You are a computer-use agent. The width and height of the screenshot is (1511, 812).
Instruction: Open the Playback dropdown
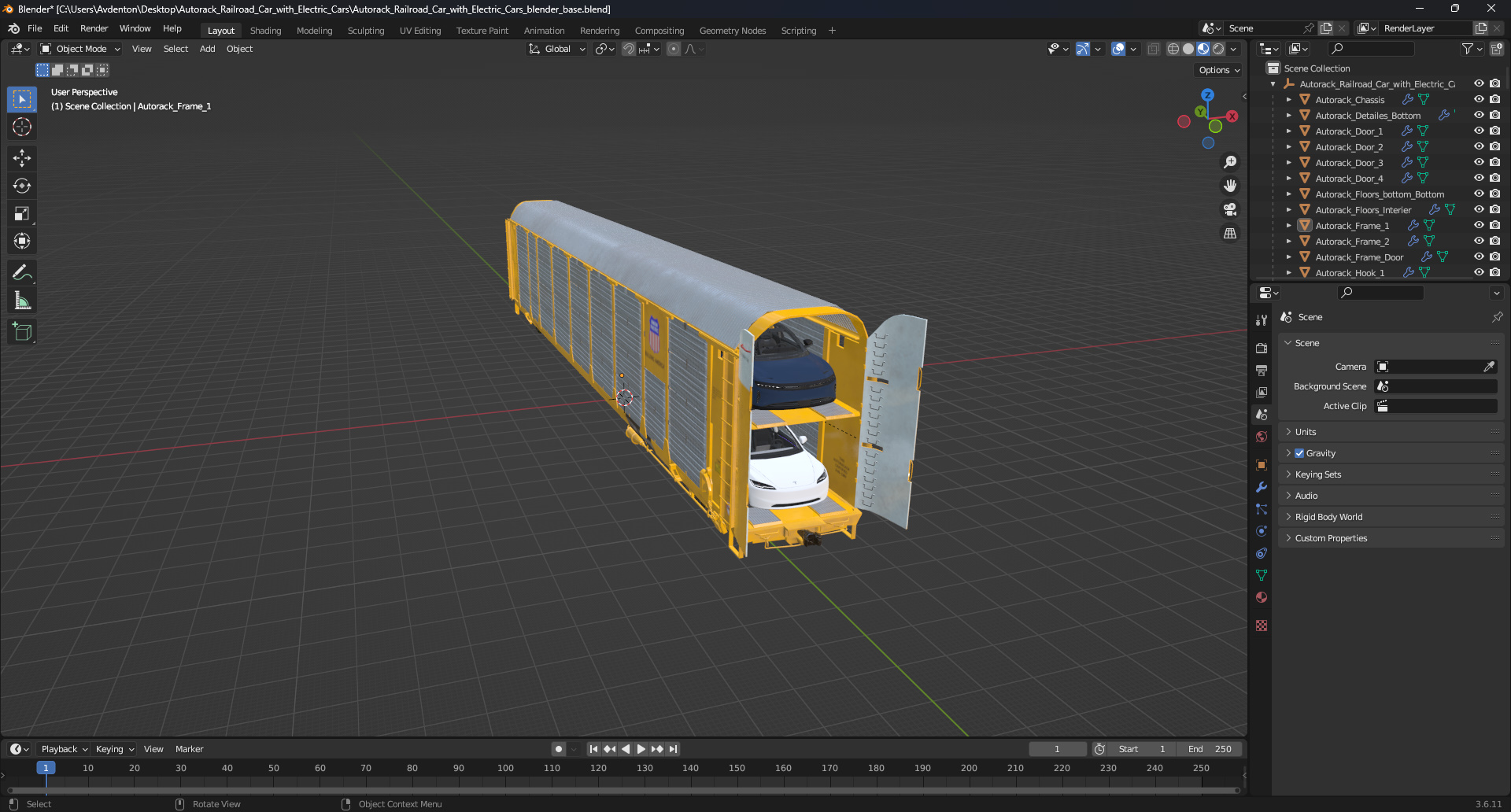65,749
